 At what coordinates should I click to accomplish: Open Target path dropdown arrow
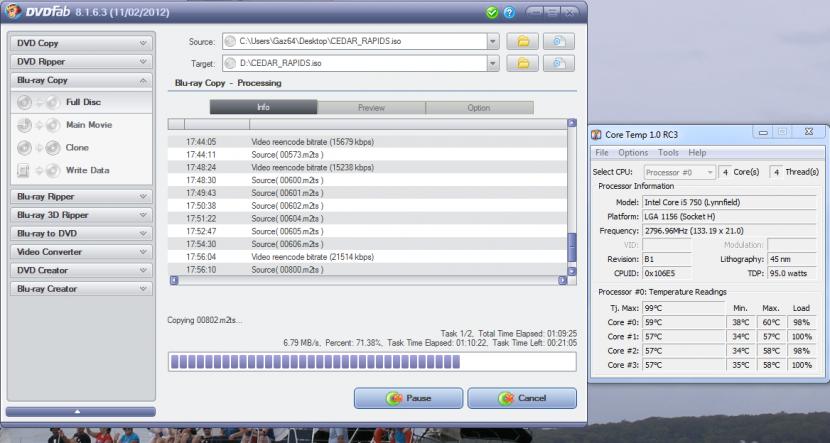click(493, 64)
